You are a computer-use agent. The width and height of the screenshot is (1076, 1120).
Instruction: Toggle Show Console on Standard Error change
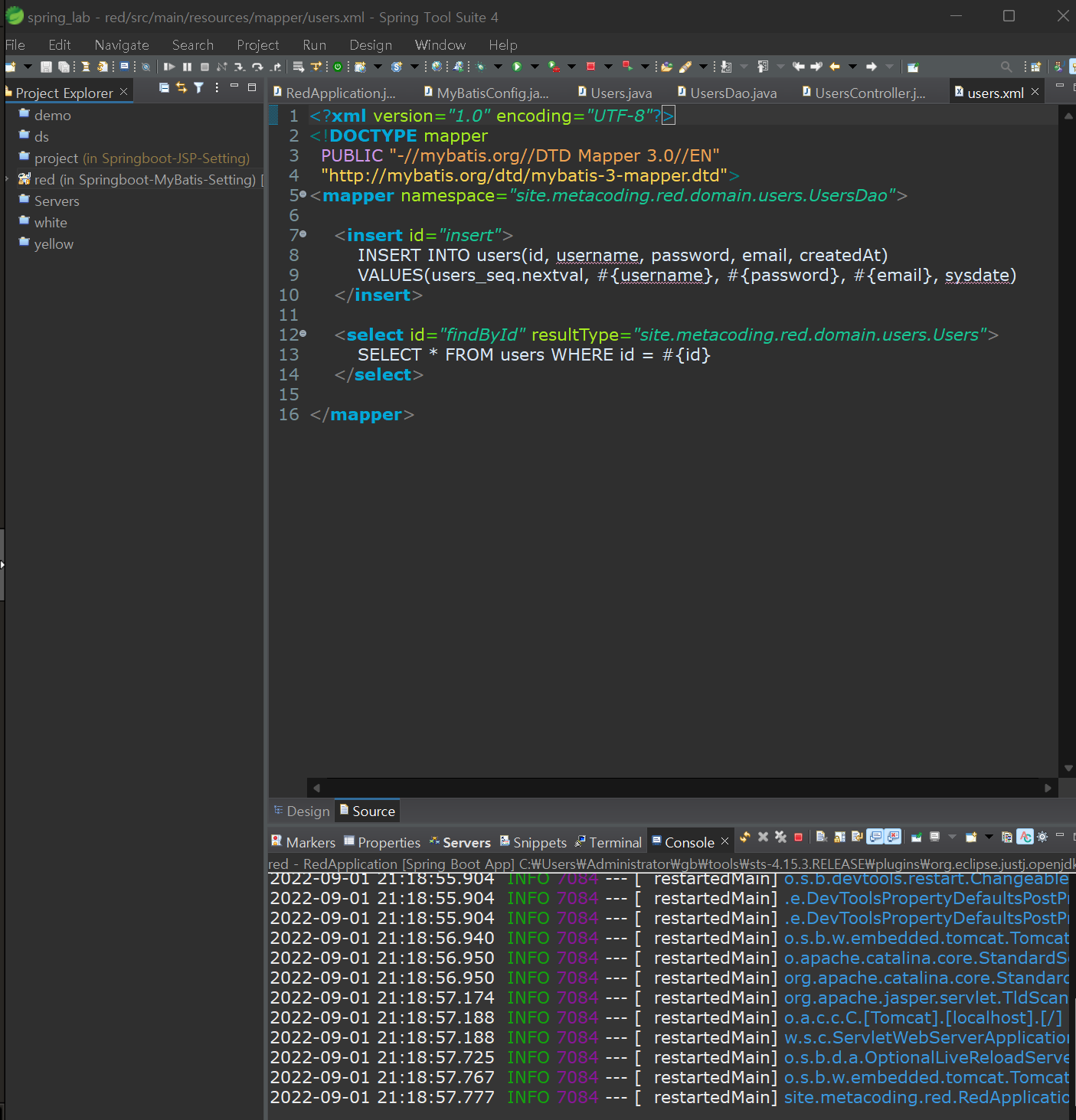point(893,838)
